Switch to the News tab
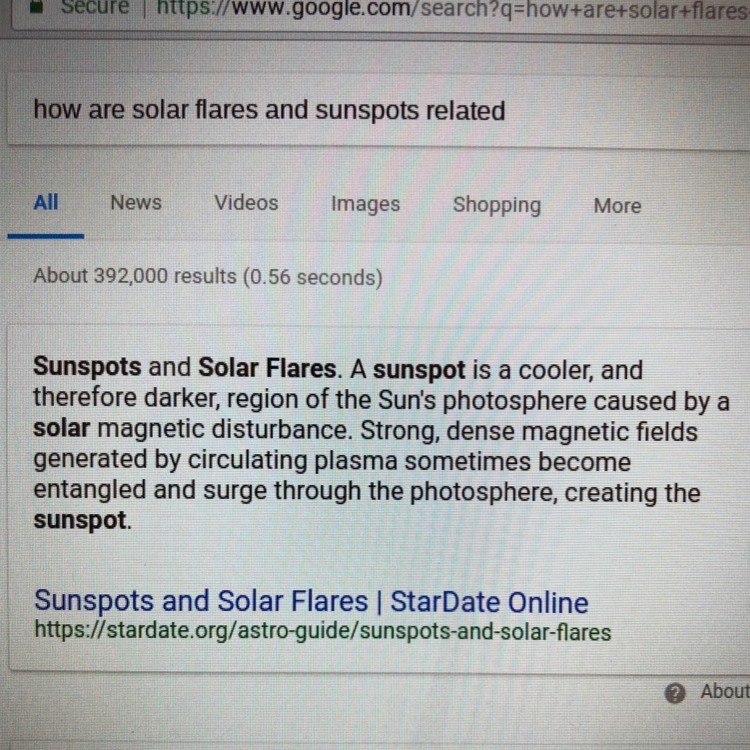Viewport: 750px width, 750px height. 135,203
